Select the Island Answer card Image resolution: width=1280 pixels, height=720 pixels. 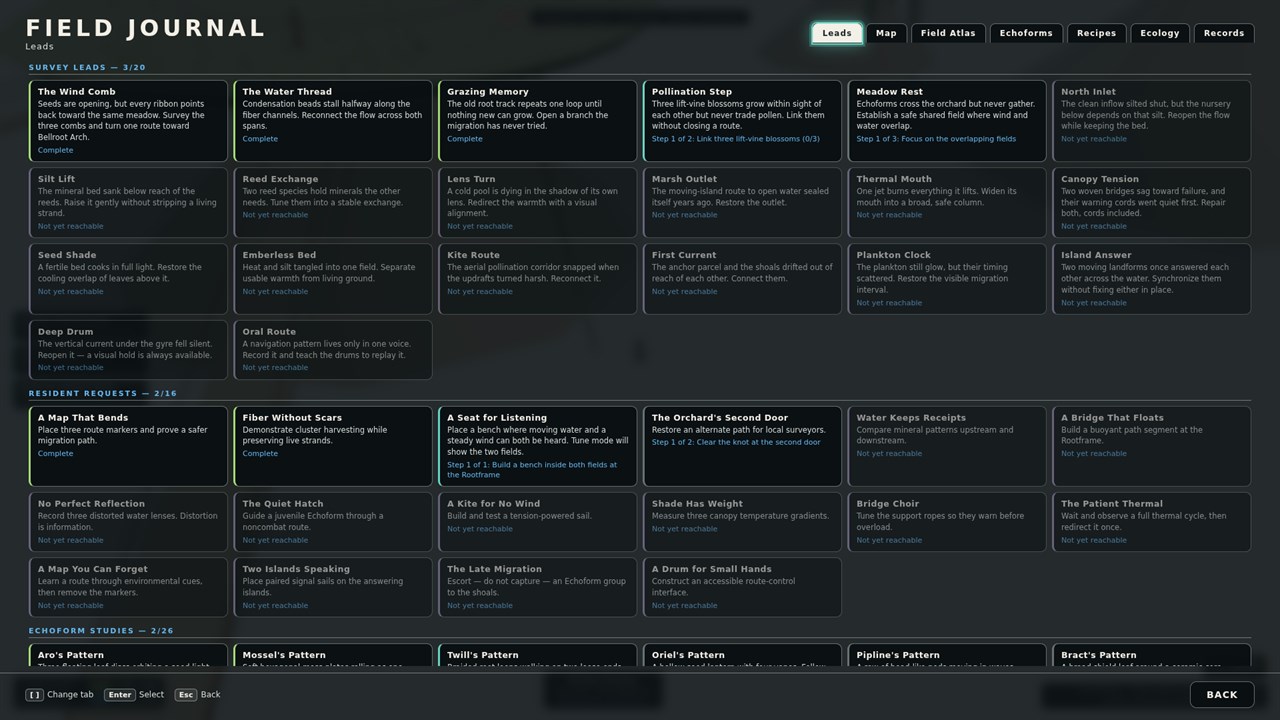click(x=1152, y=278)
